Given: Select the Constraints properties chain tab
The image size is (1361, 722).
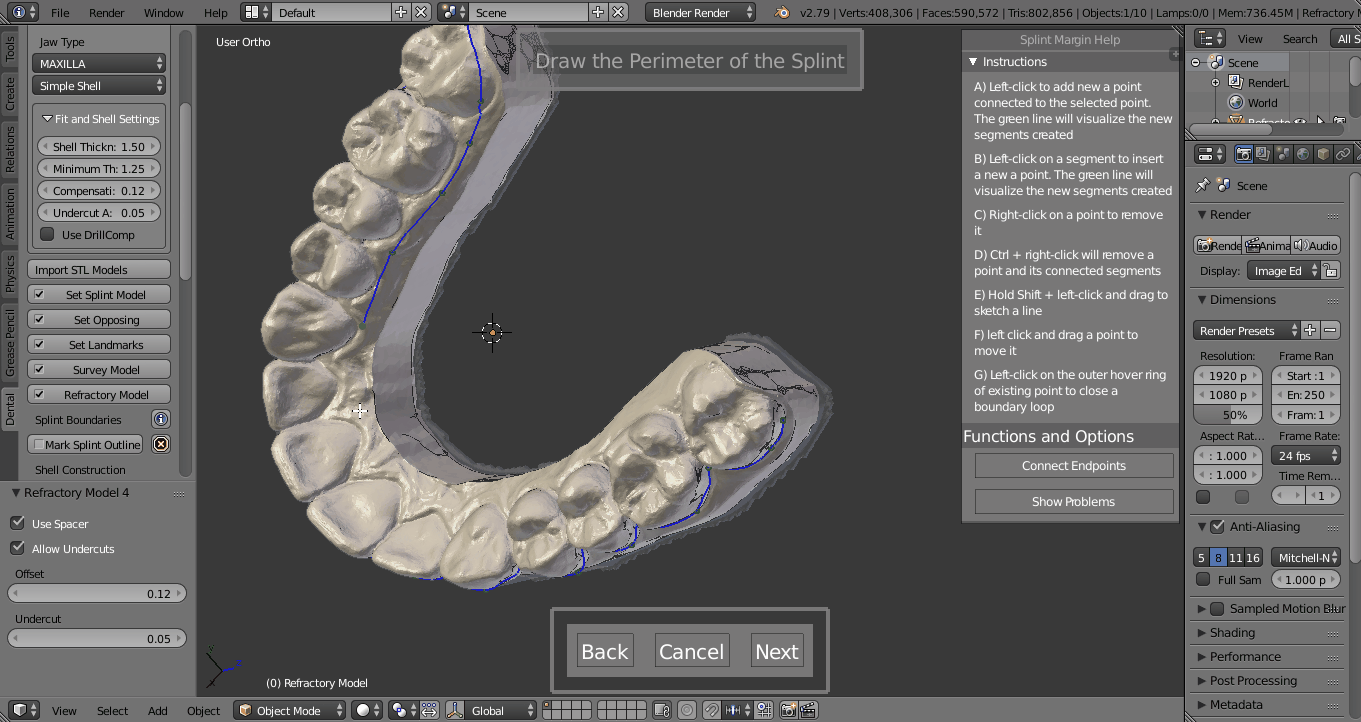Looking at the screenshot, I should point(1343,154).
